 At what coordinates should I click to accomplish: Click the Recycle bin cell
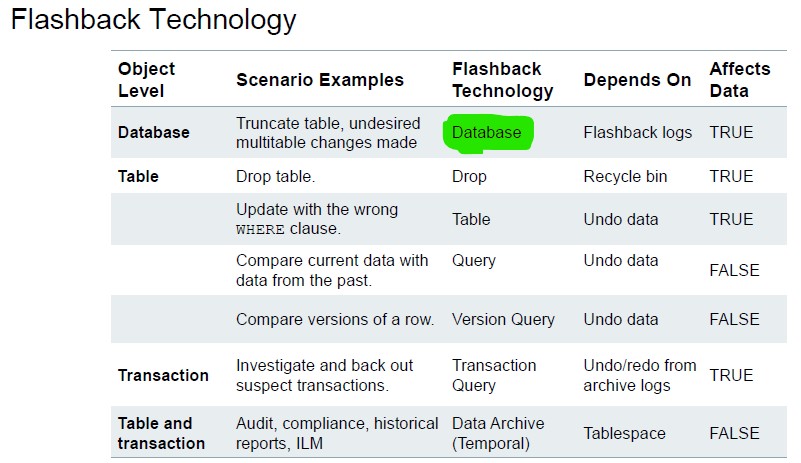tap(625, 176)
